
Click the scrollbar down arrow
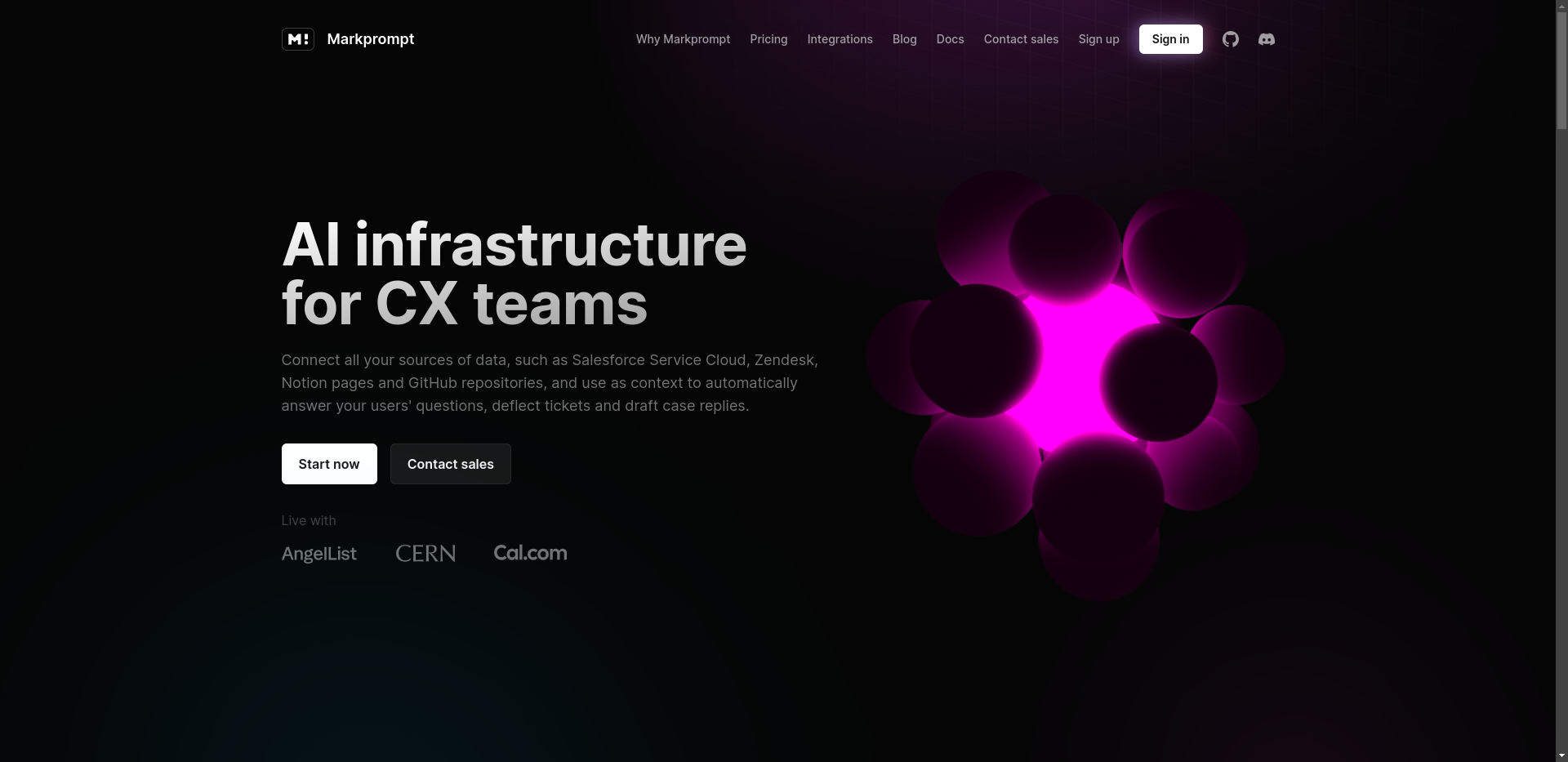click(1561, 755)
